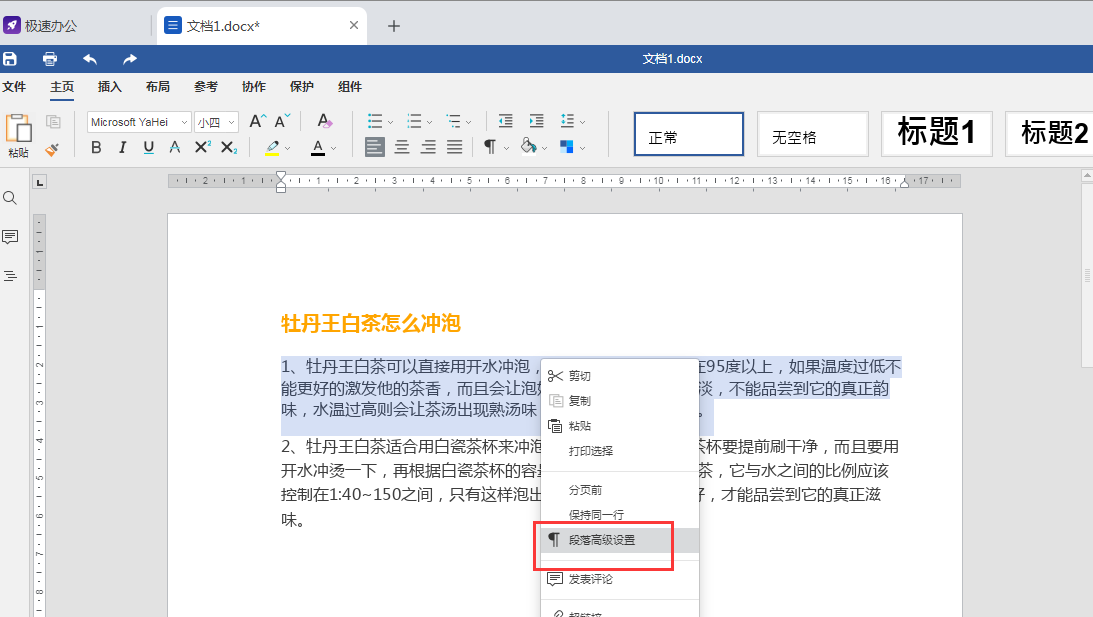1093x617 pixels.
Task: Apply the 正常 style
Action: 689,134
